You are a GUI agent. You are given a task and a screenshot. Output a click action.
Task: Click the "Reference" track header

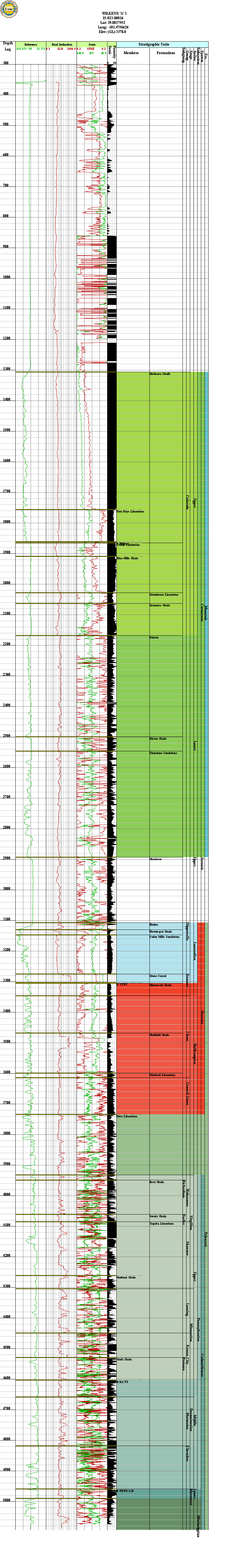(x=31, y=45)
